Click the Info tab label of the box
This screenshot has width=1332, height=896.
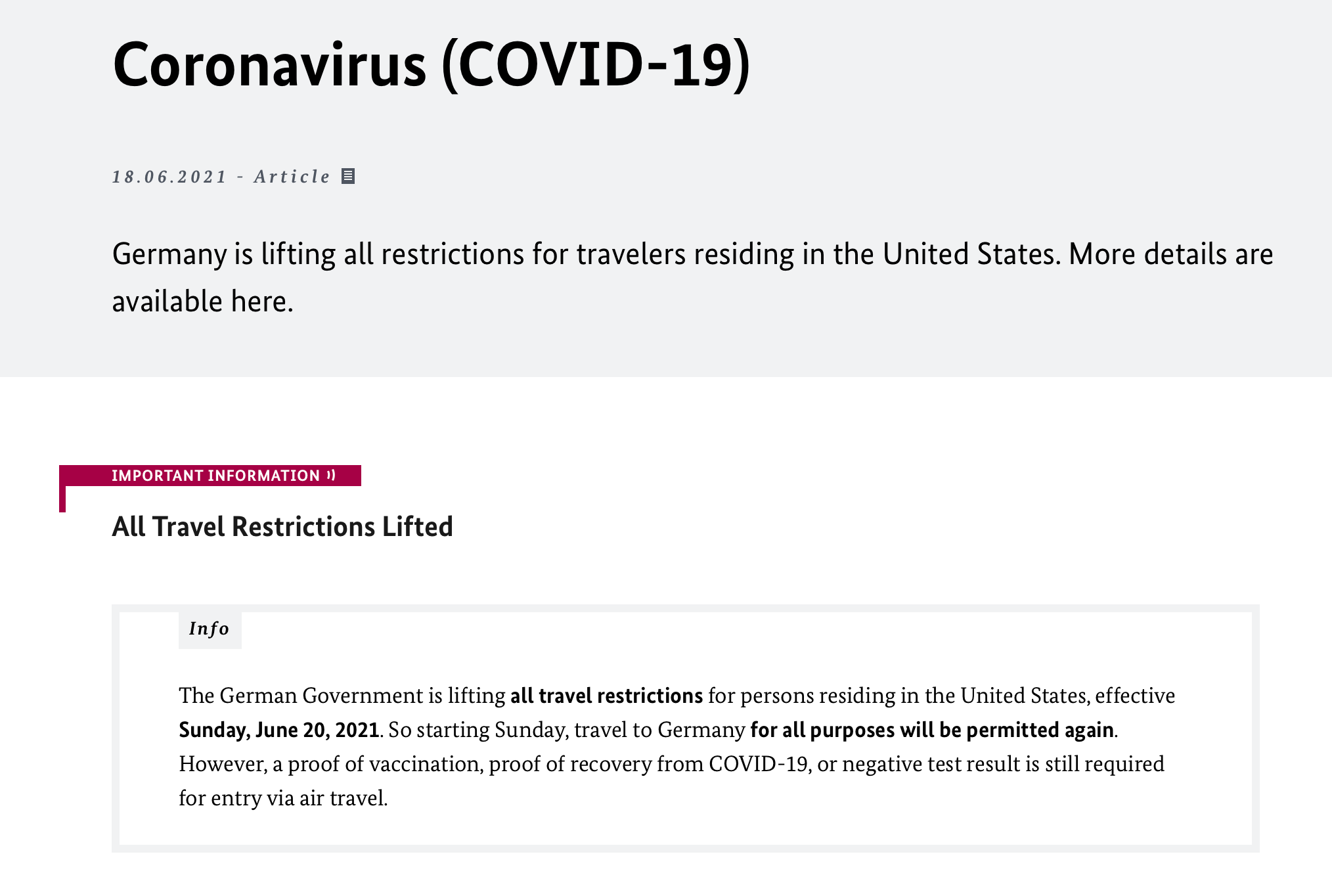[x=209, y=629]
